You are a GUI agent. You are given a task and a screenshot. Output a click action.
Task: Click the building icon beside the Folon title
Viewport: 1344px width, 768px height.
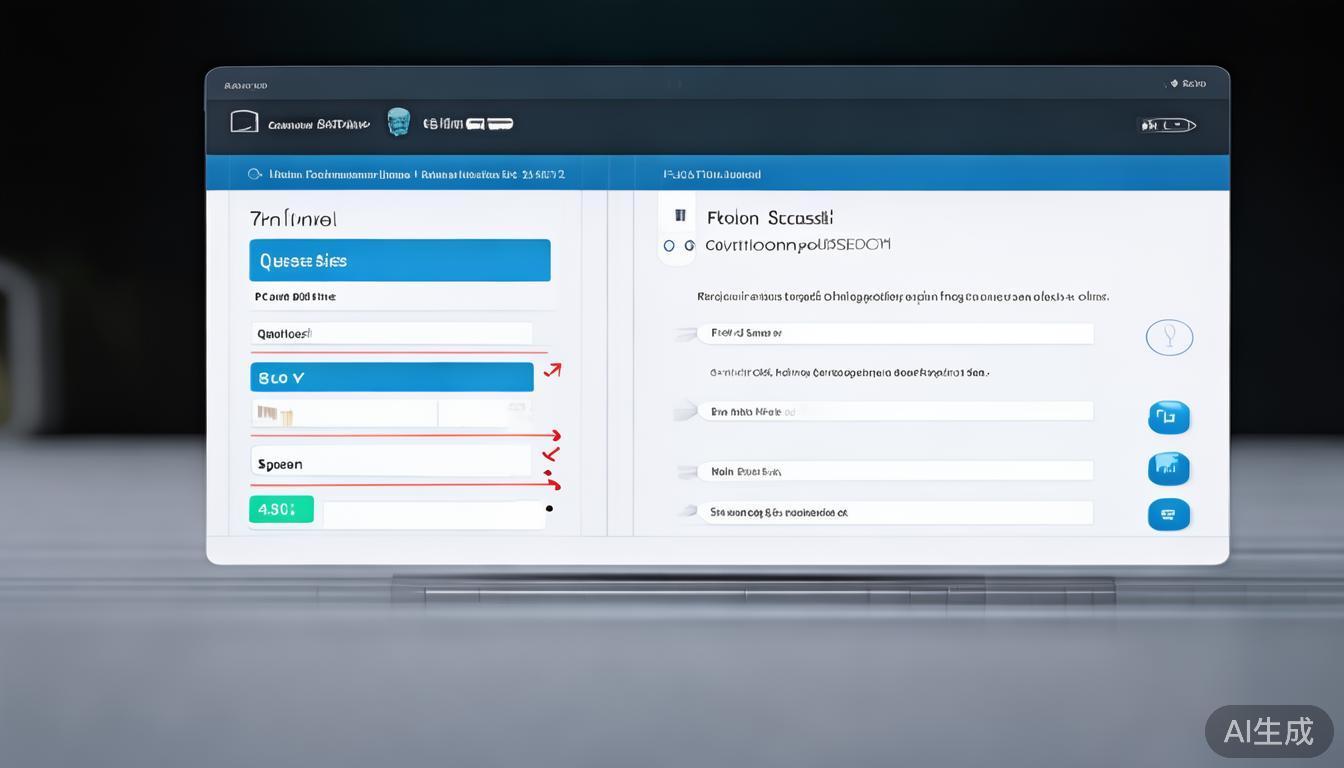point(678,214)
